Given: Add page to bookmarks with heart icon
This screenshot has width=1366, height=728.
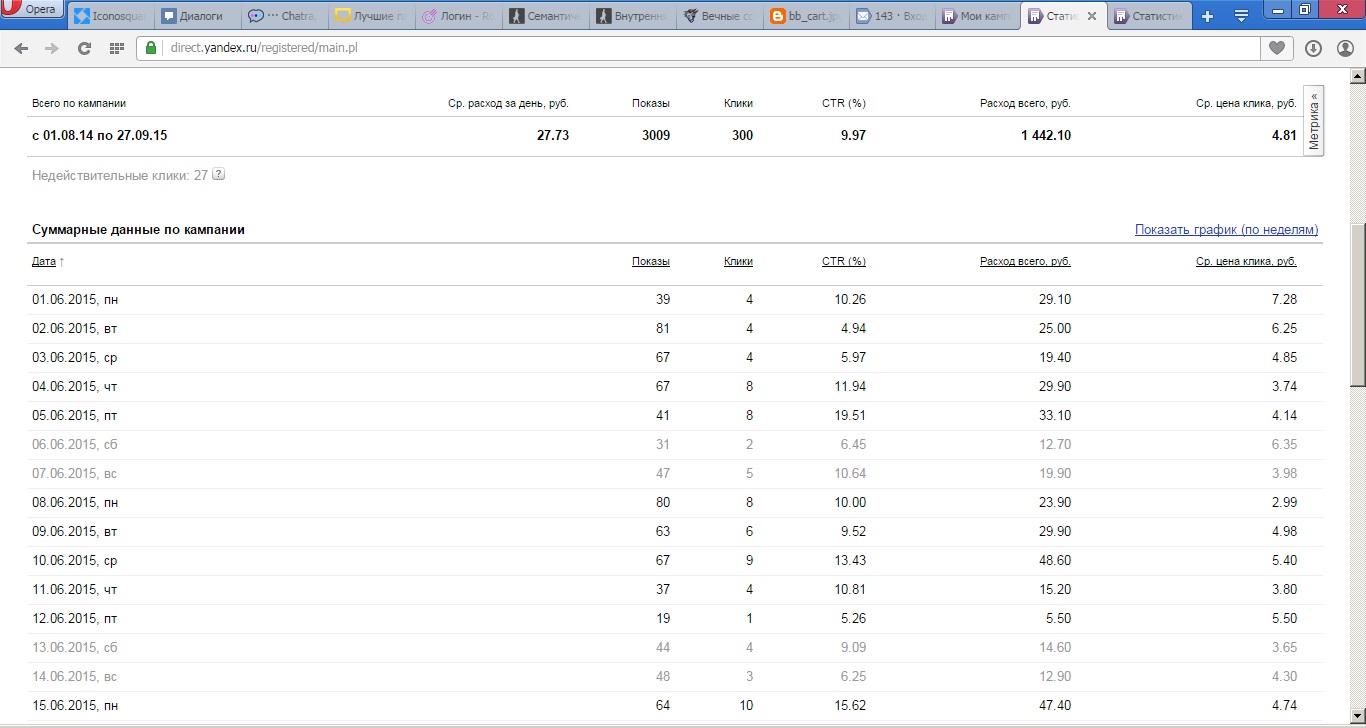Looking at the screenshot, I should pos(1277,48).
